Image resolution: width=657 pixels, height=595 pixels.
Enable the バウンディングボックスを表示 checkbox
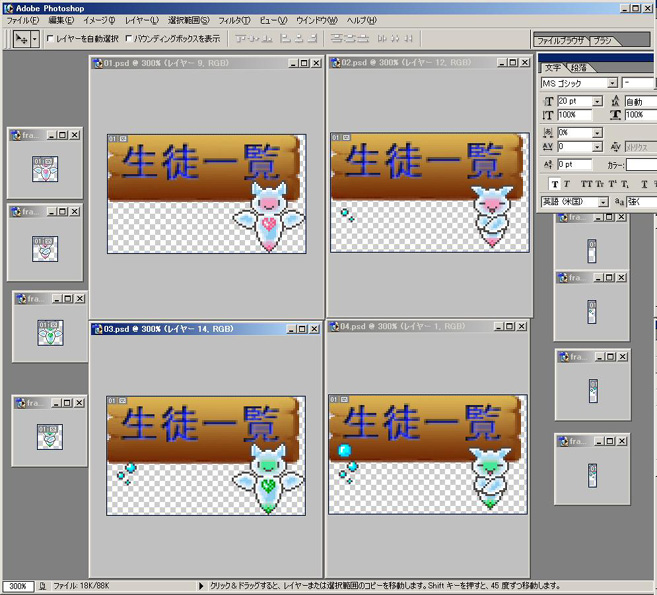click(129, 39)
